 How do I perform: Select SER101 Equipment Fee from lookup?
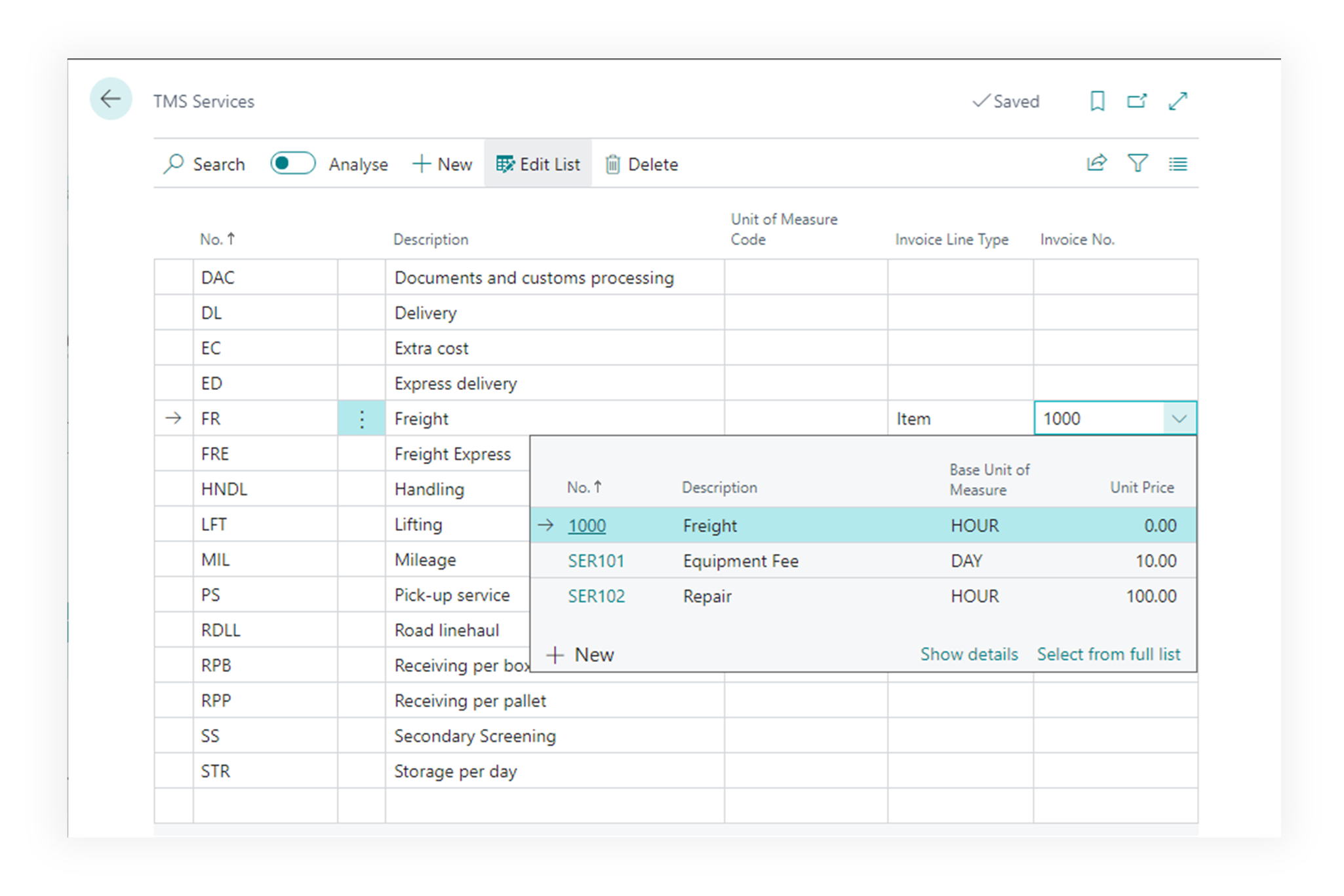595,561
